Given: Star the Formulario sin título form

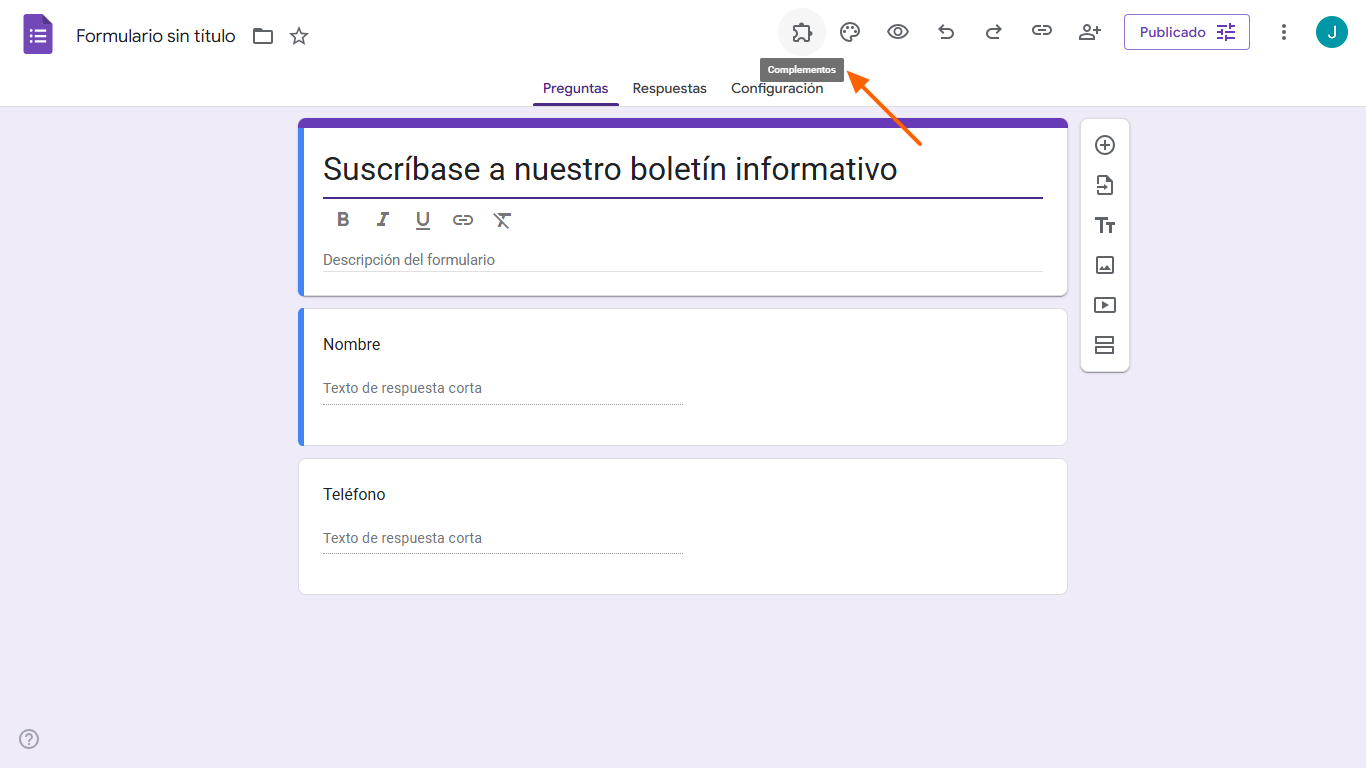Looking at the screenshot, I should (298, 35).
